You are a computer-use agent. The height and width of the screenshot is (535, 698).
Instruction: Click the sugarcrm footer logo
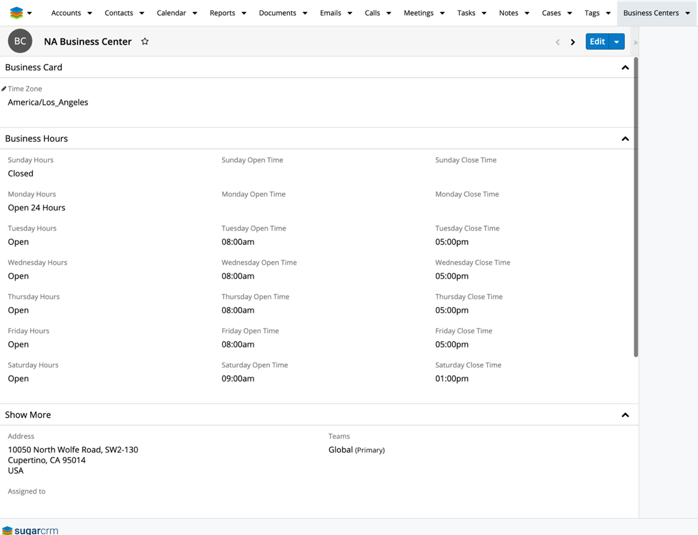(x=30, y=530)
